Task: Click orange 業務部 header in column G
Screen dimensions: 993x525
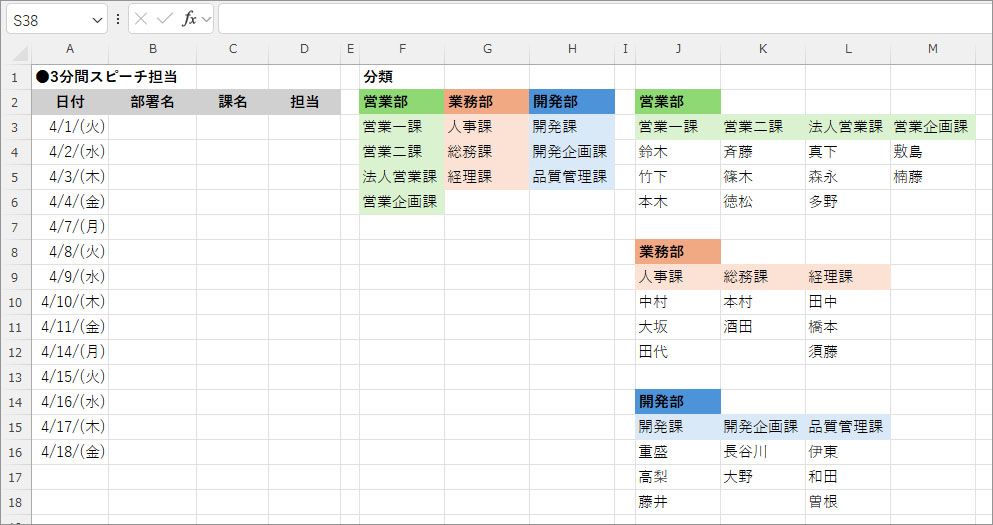Action: pyautogui.click(x=487, y=103)
